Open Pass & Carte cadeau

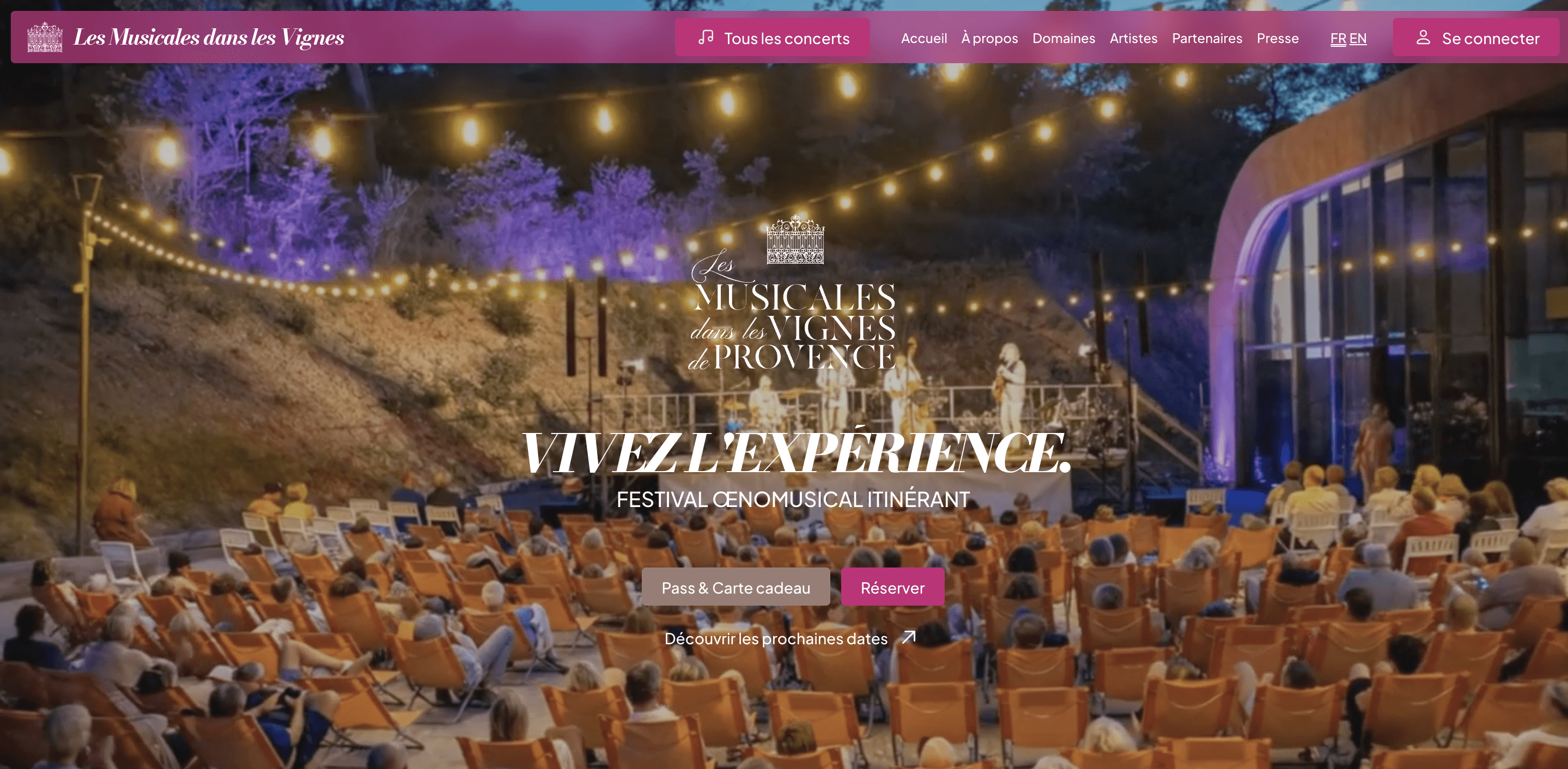[736, 587]
